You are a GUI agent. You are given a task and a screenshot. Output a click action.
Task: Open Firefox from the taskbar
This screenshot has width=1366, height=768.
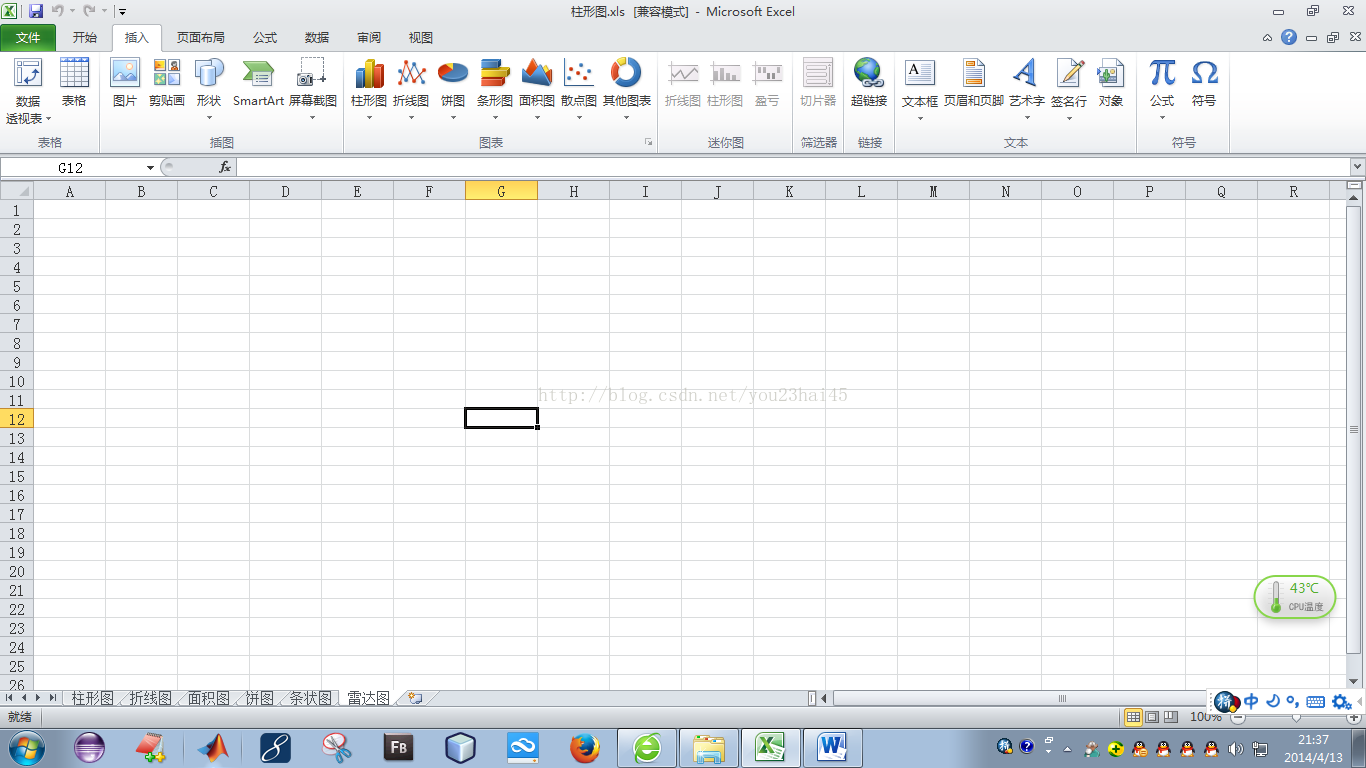pyautogui.click(x=585, y=747)
